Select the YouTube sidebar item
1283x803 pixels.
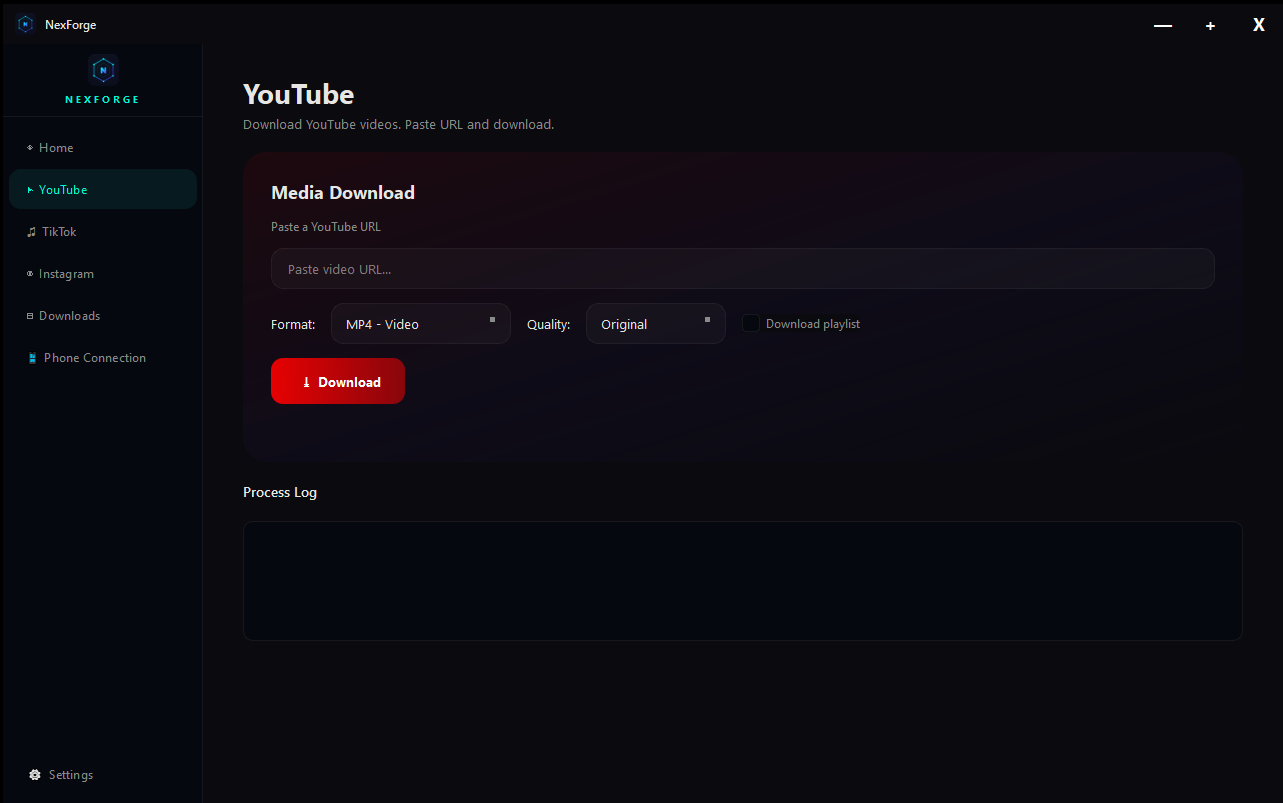103,189
